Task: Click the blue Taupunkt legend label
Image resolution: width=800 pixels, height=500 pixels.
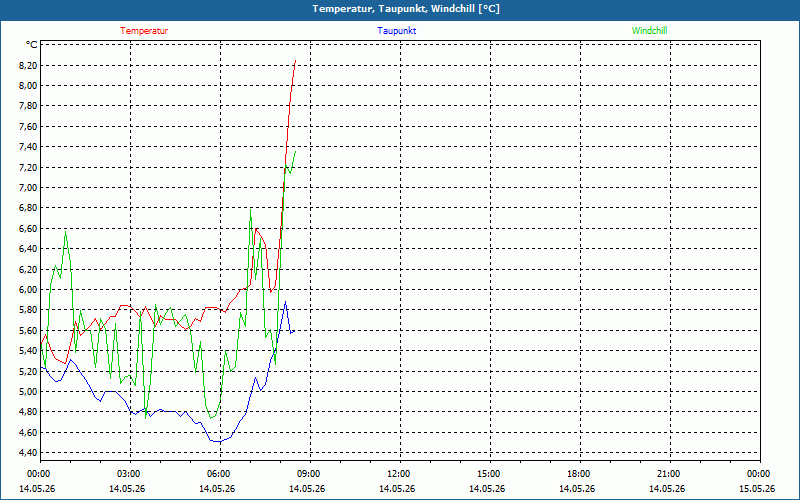Action: click(x=396, y=31)
